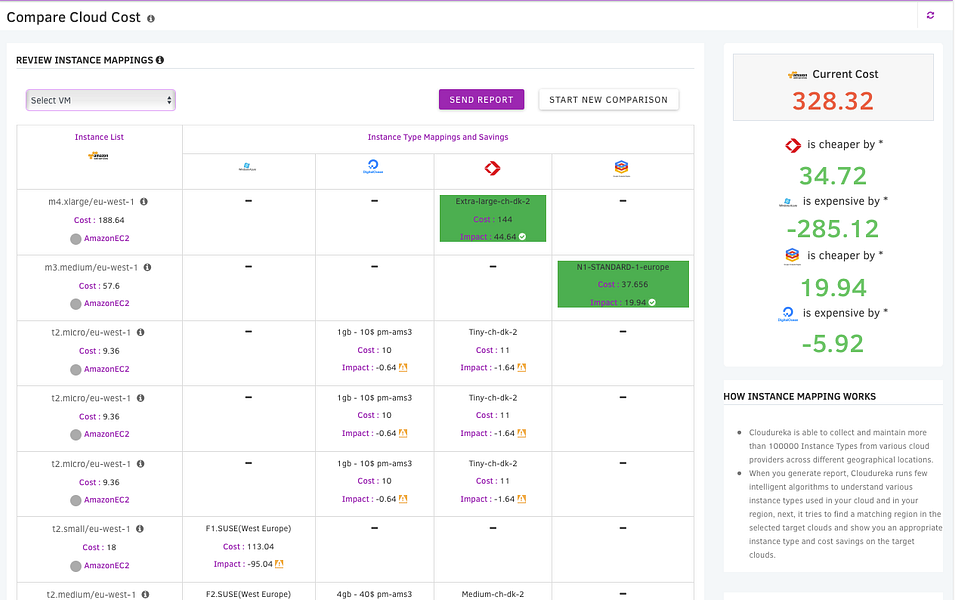The height and width of the screenshot is (600, 955).
Task: Click checkmark icon beside Impact 44.64
Action: (x=522, y=237)
